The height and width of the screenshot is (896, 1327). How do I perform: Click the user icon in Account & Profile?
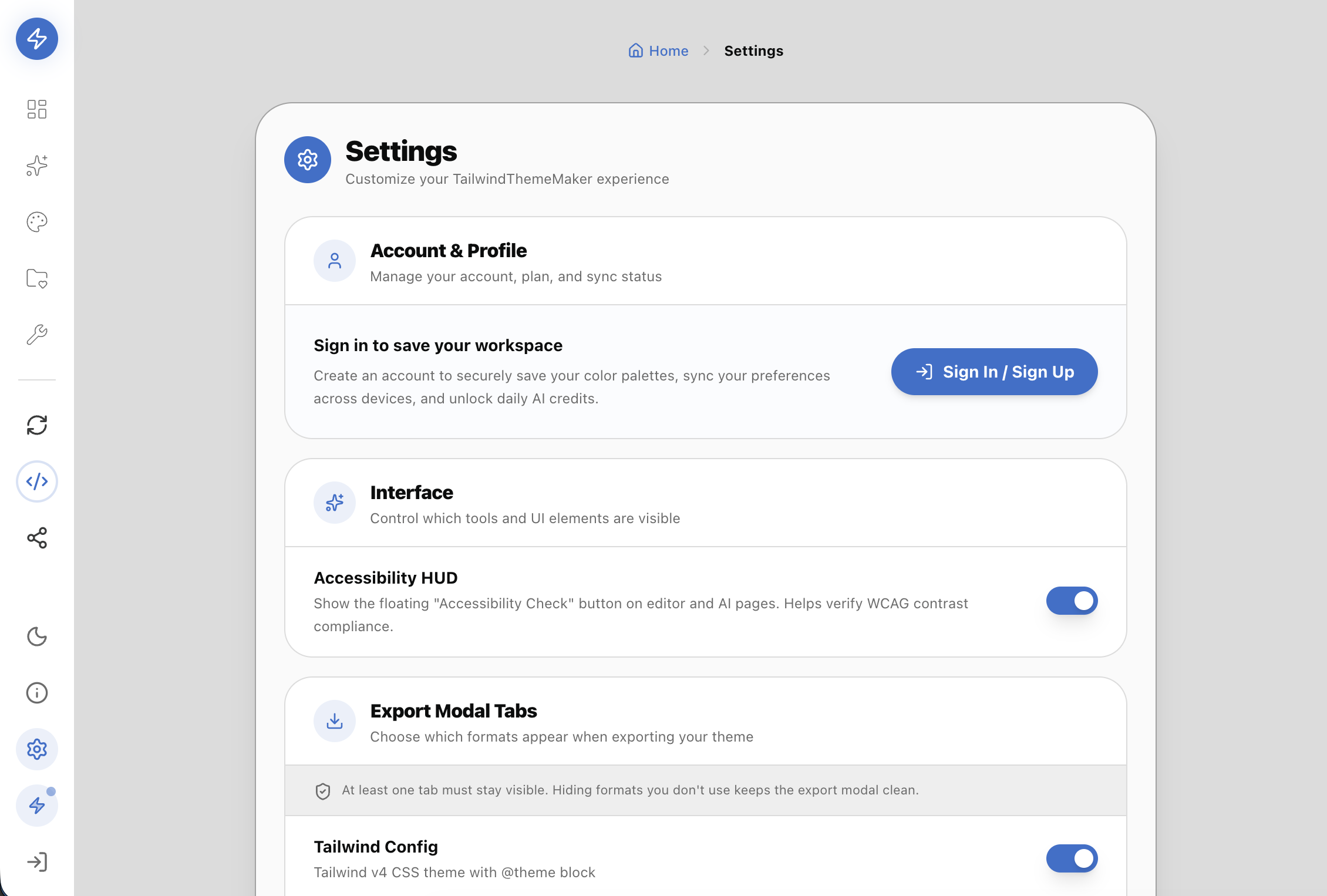pos(335,261)
